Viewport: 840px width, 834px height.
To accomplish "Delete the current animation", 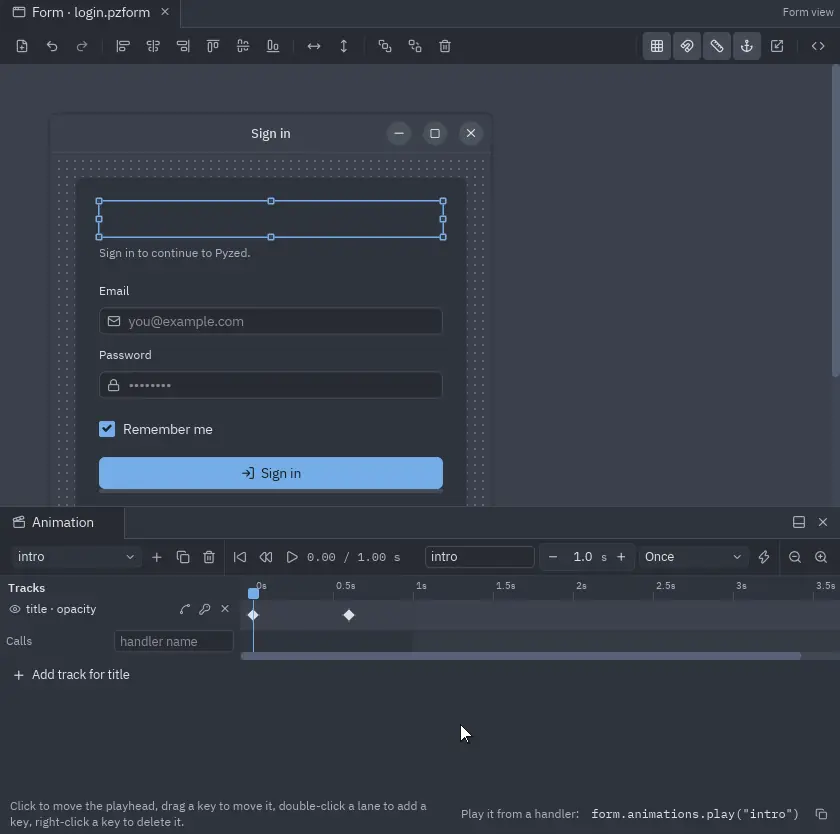I will click(209, 557).
